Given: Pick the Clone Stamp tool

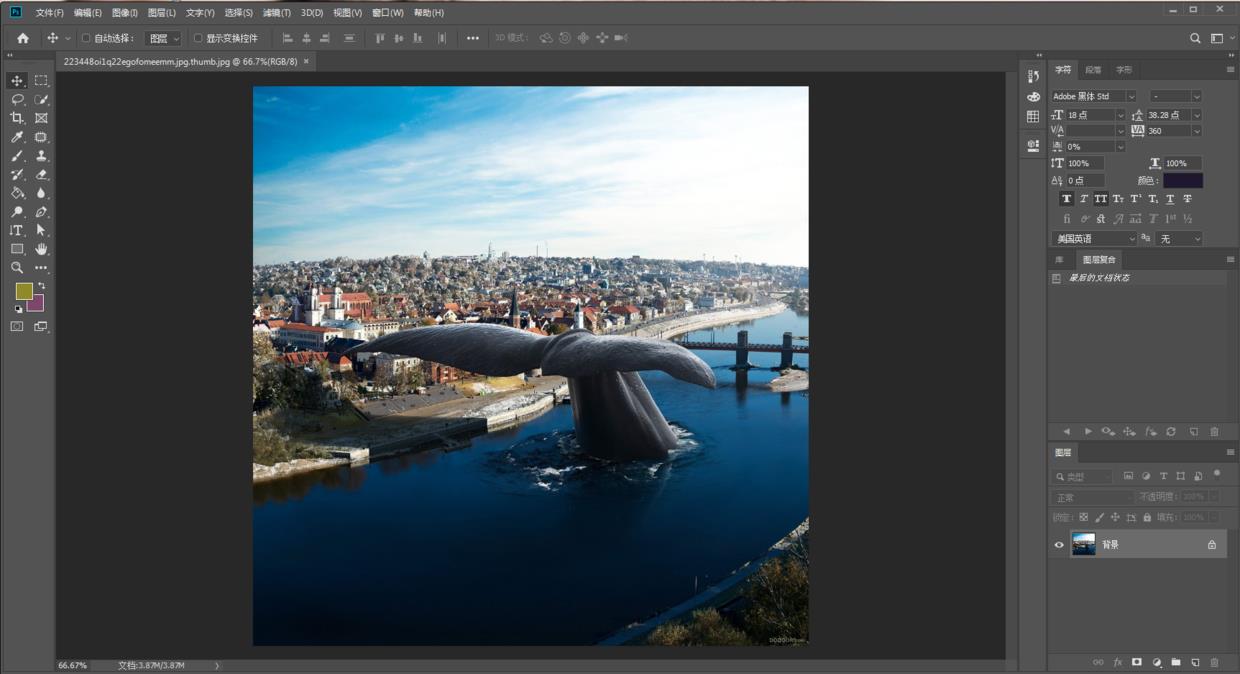Looking at the screenshot, I should coord(41,156).
